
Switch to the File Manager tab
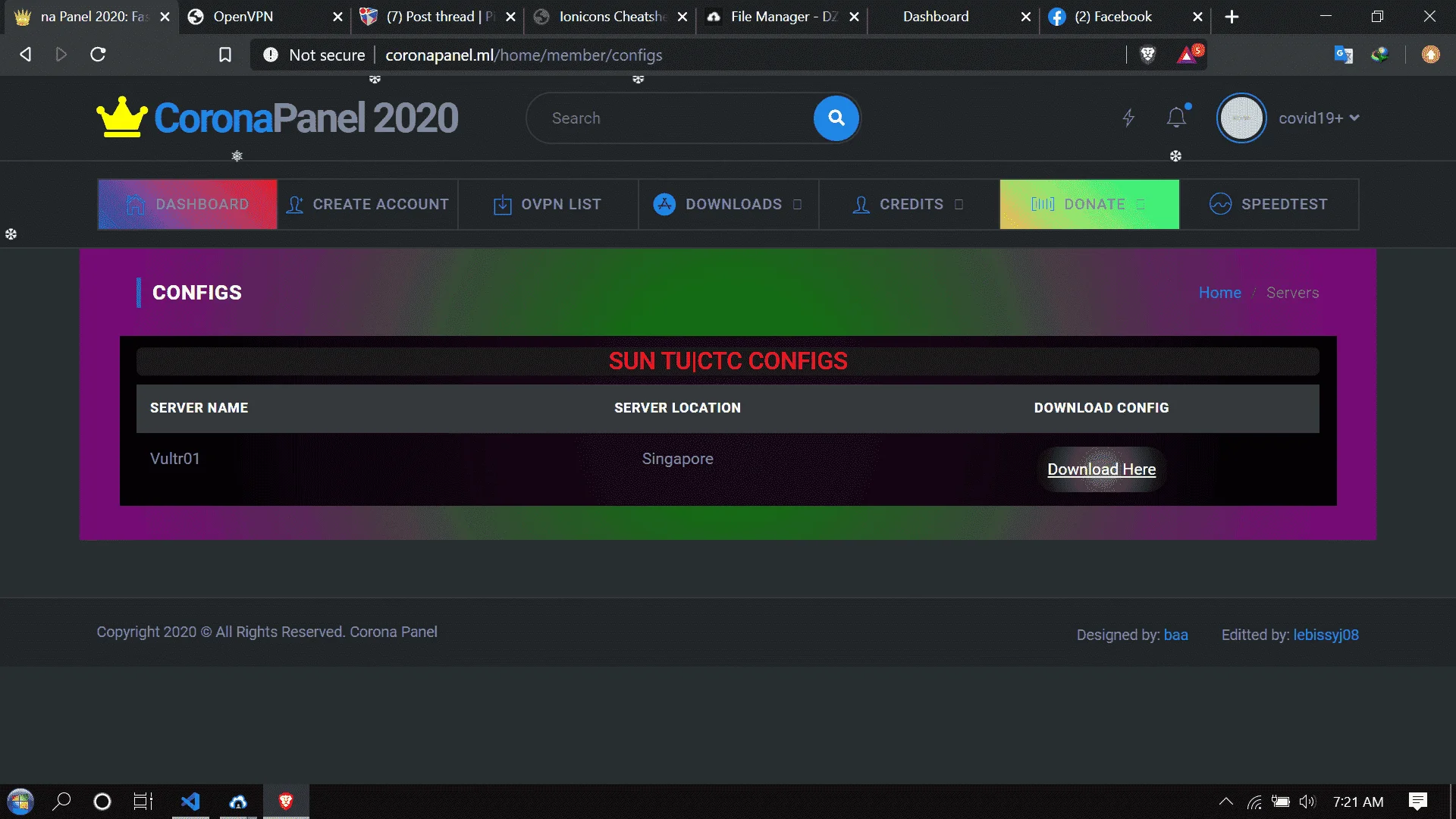(x=781, y=17)
